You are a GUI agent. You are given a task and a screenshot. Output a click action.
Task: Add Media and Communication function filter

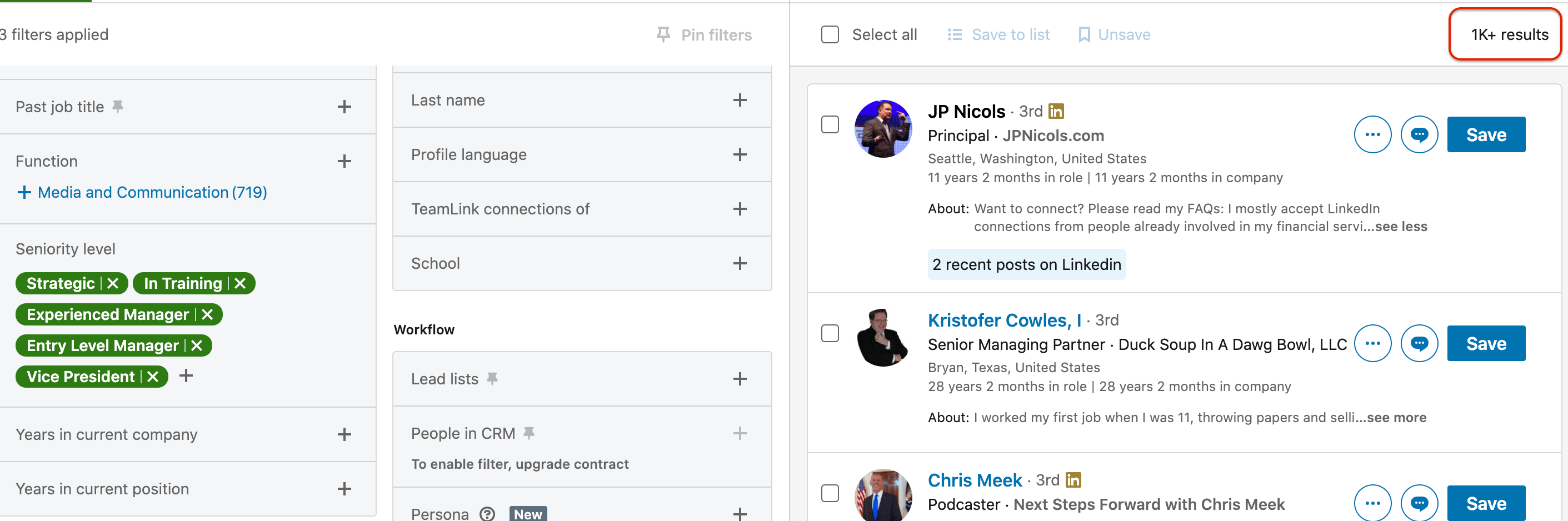click(x=141, y=192)
